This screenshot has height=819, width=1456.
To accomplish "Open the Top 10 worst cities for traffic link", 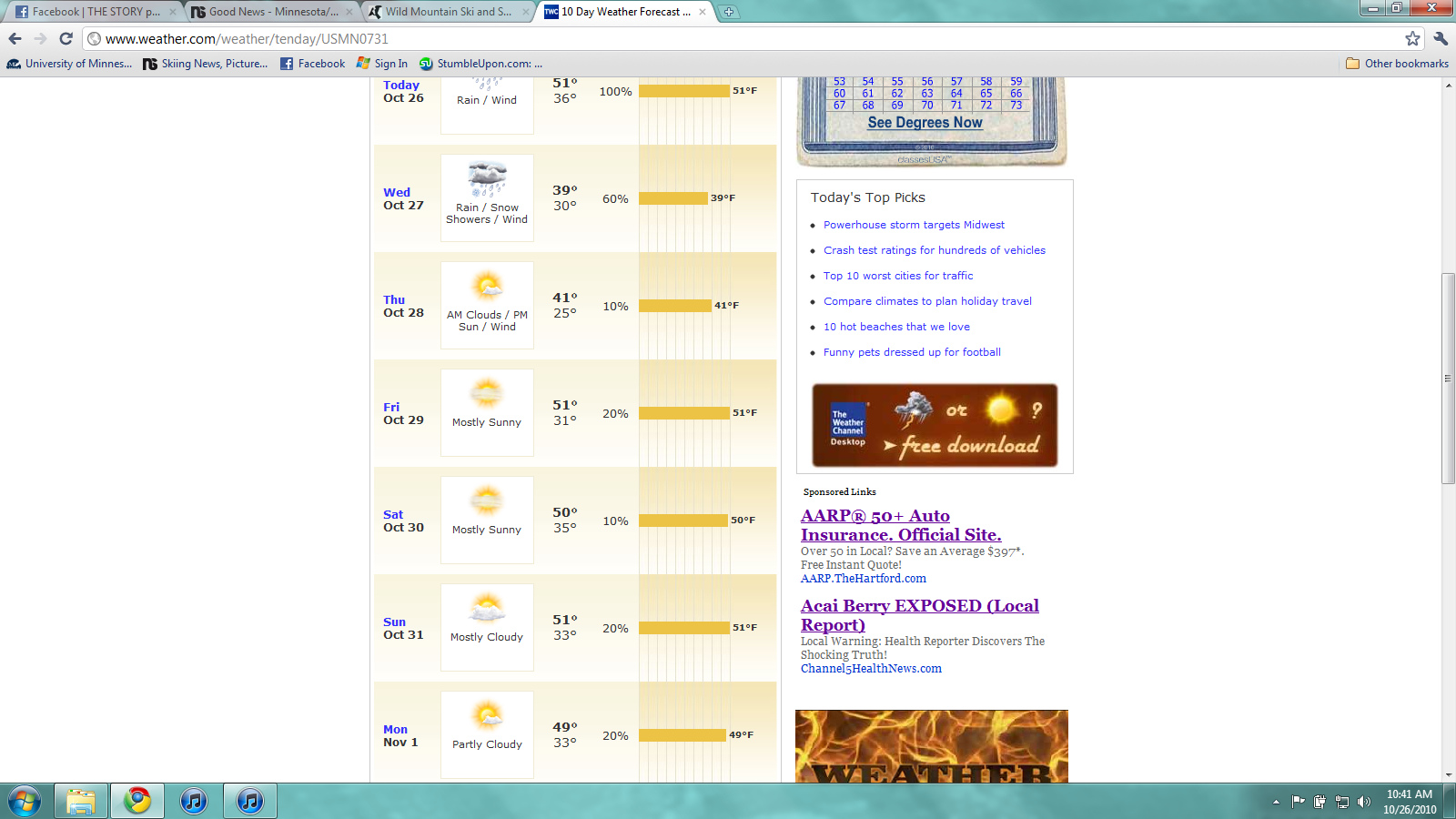I will tap(898, 276).
